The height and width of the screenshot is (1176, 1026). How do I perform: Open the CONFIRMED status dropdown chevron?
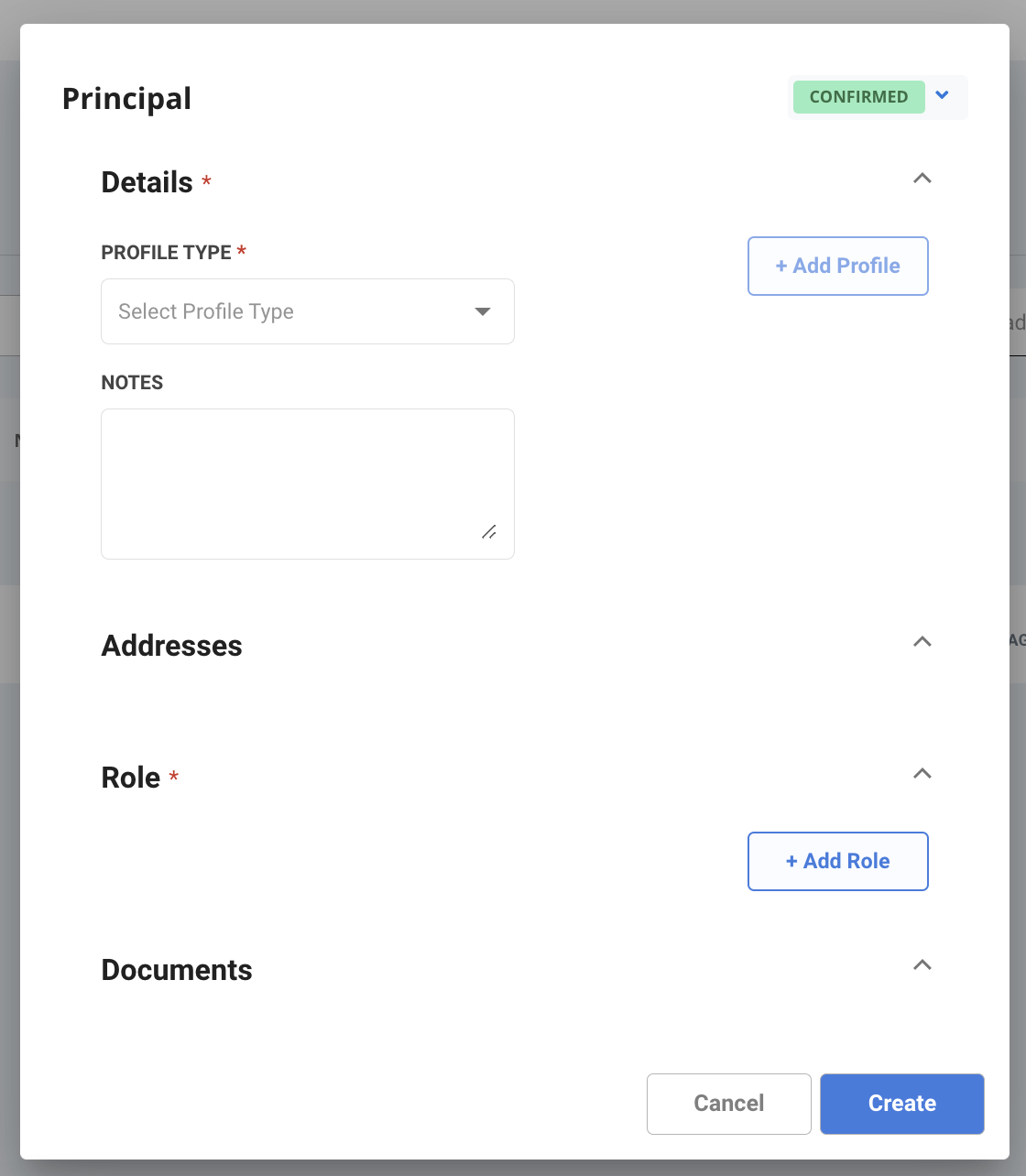click(x=943, y=95)
